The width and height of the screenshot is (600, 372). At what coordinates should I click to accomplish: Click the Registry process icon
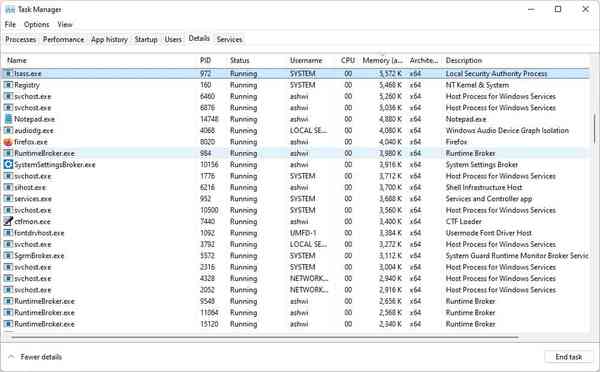8,85
